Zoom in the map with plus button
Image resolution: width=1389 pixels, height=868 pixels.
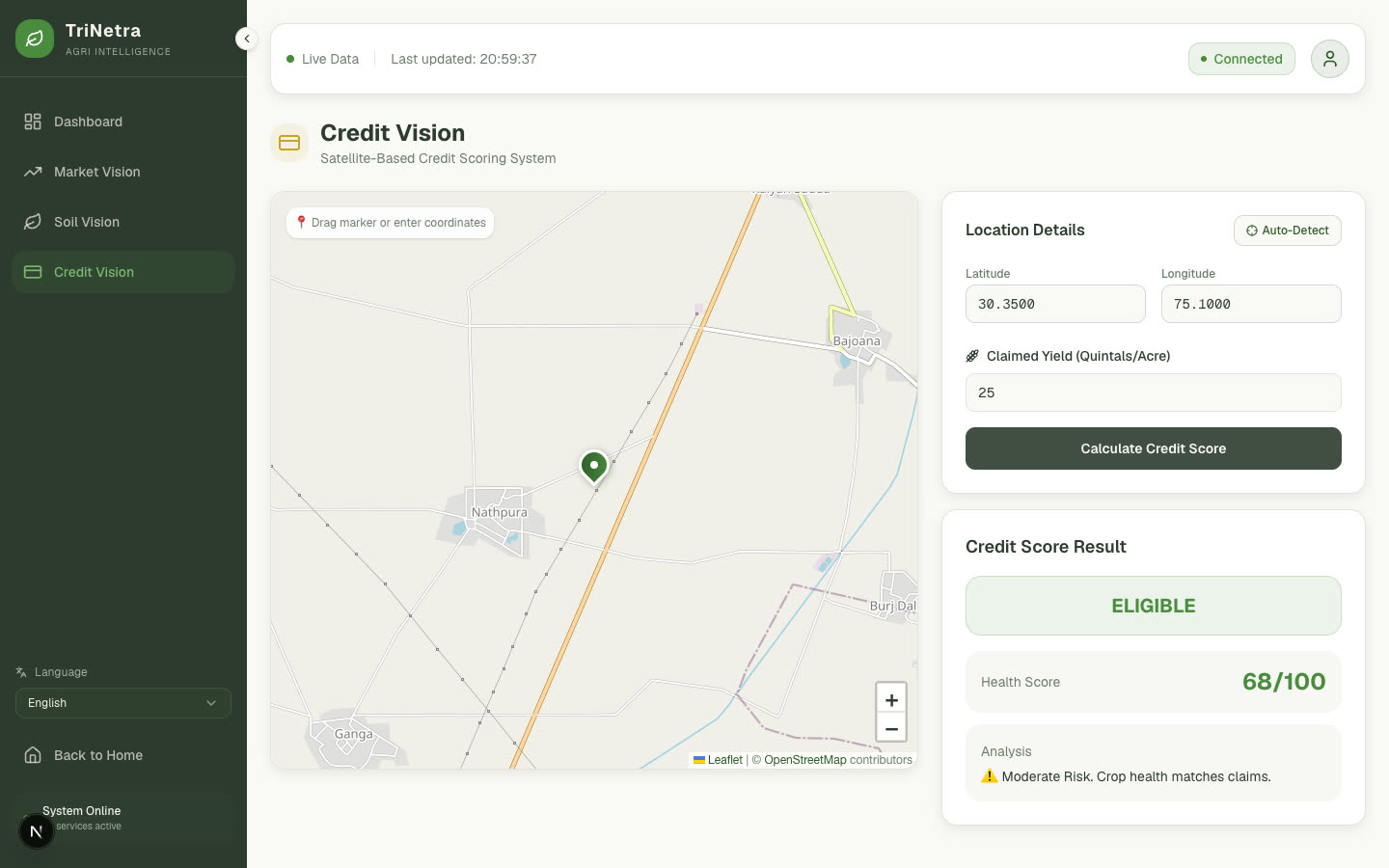[891, 700]
